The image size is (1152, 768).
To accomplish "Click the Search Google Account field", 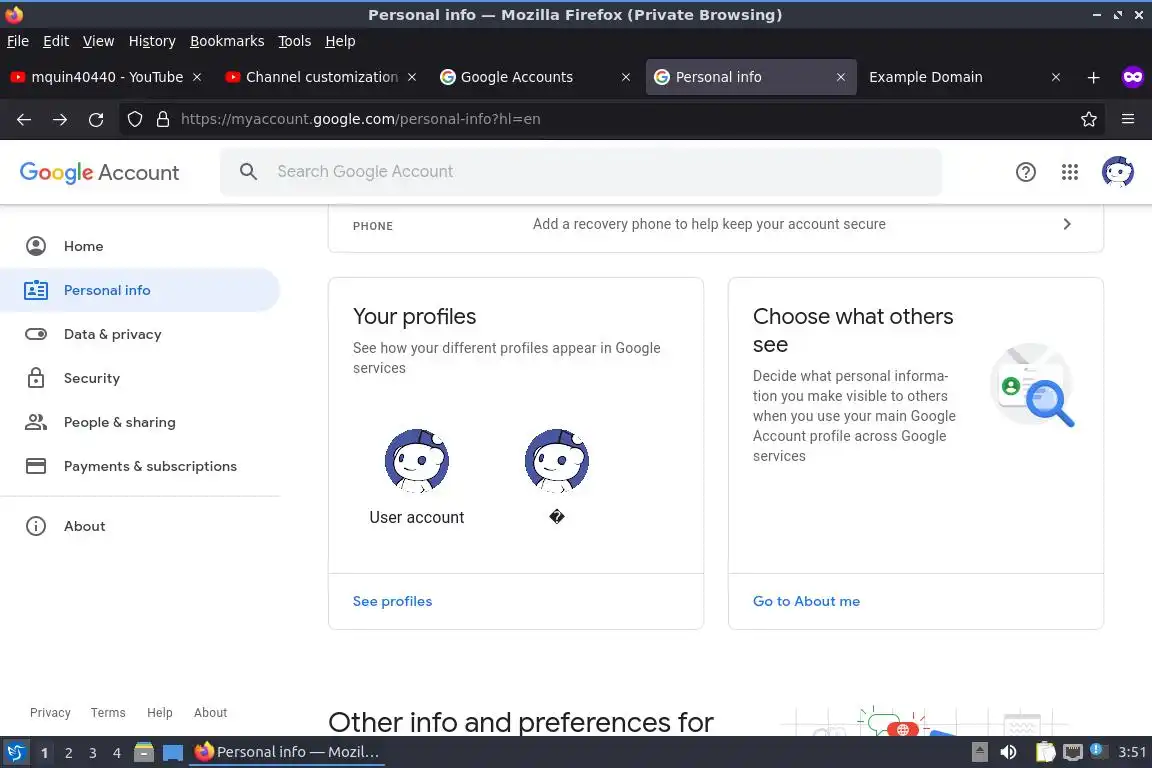I will 580,172.
